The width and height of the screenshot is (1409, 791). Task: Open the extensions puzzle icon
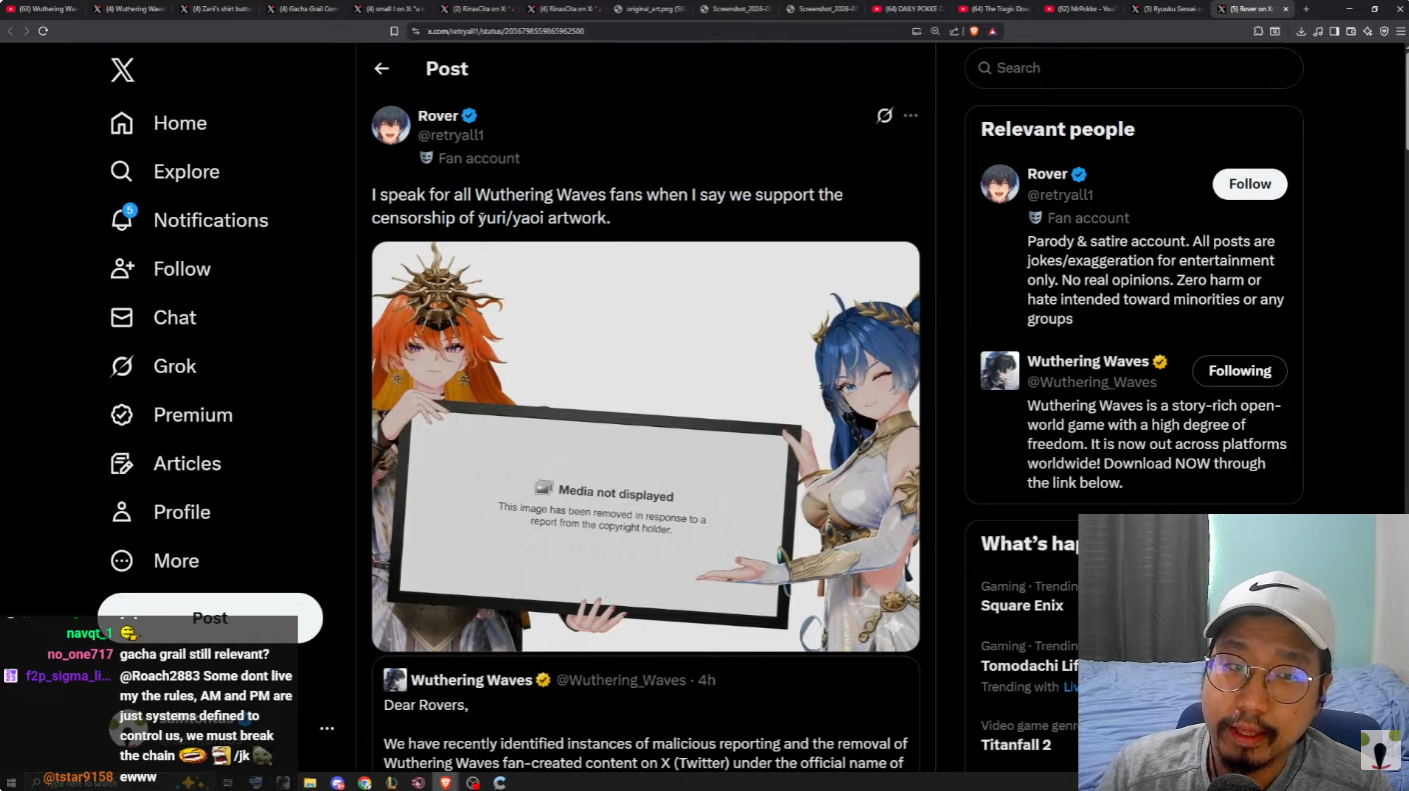(1258, 31)
